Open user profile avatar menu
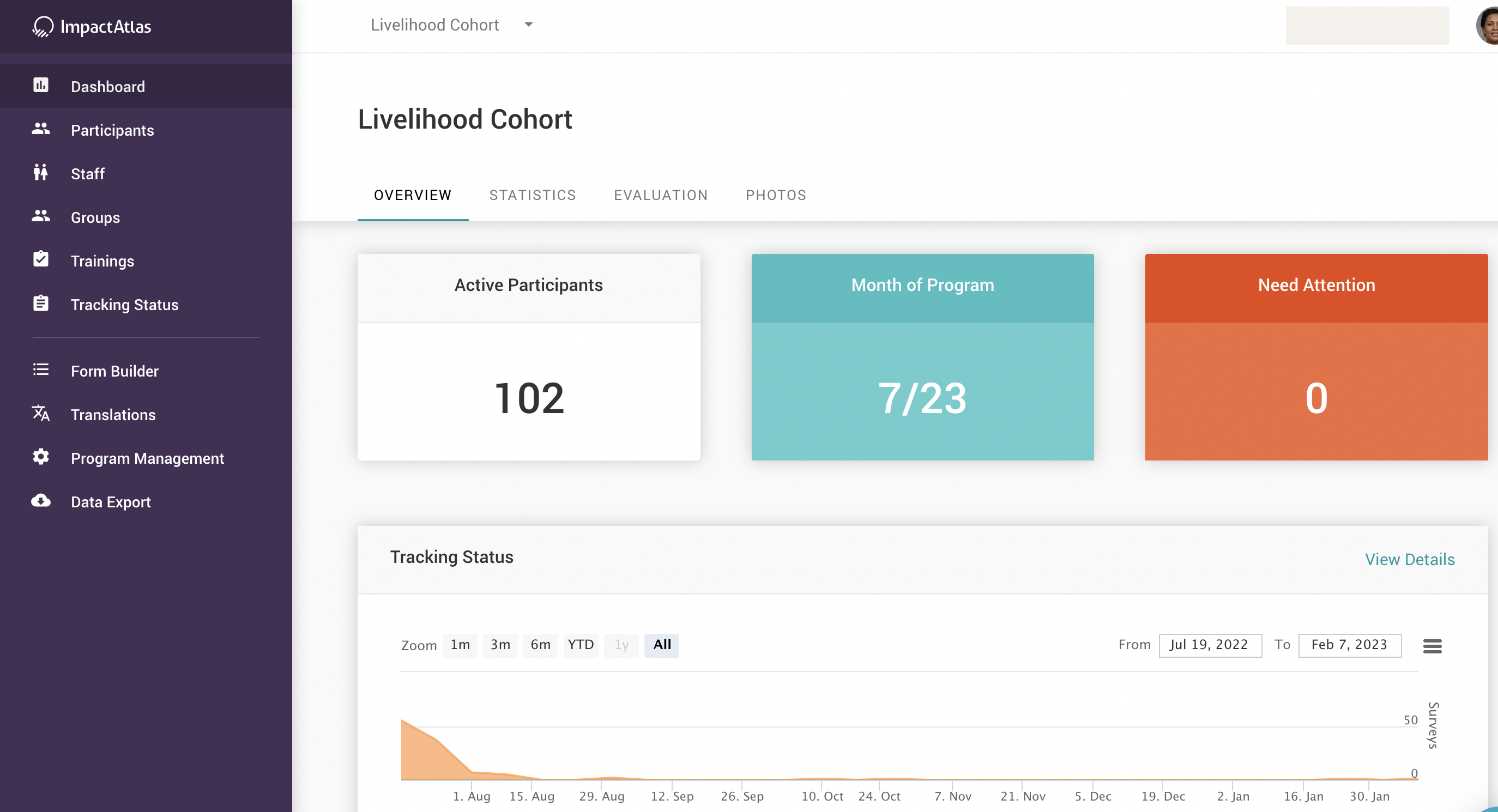The image size is (1498, 812). [1488, 26]
